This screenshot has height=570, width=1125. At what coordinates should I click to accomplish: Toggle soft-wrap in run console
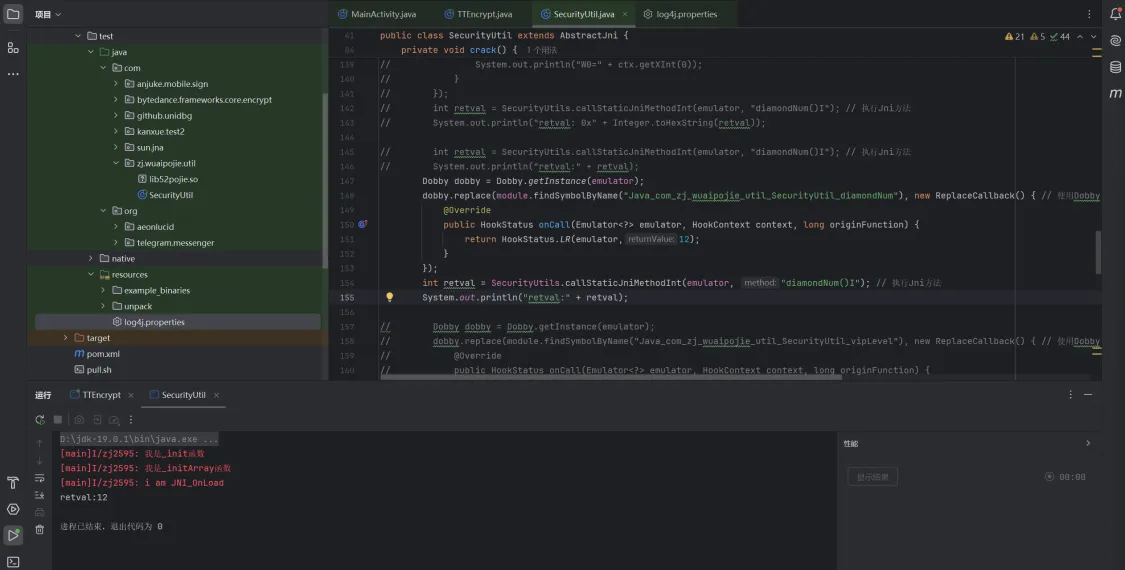[40, 478]
